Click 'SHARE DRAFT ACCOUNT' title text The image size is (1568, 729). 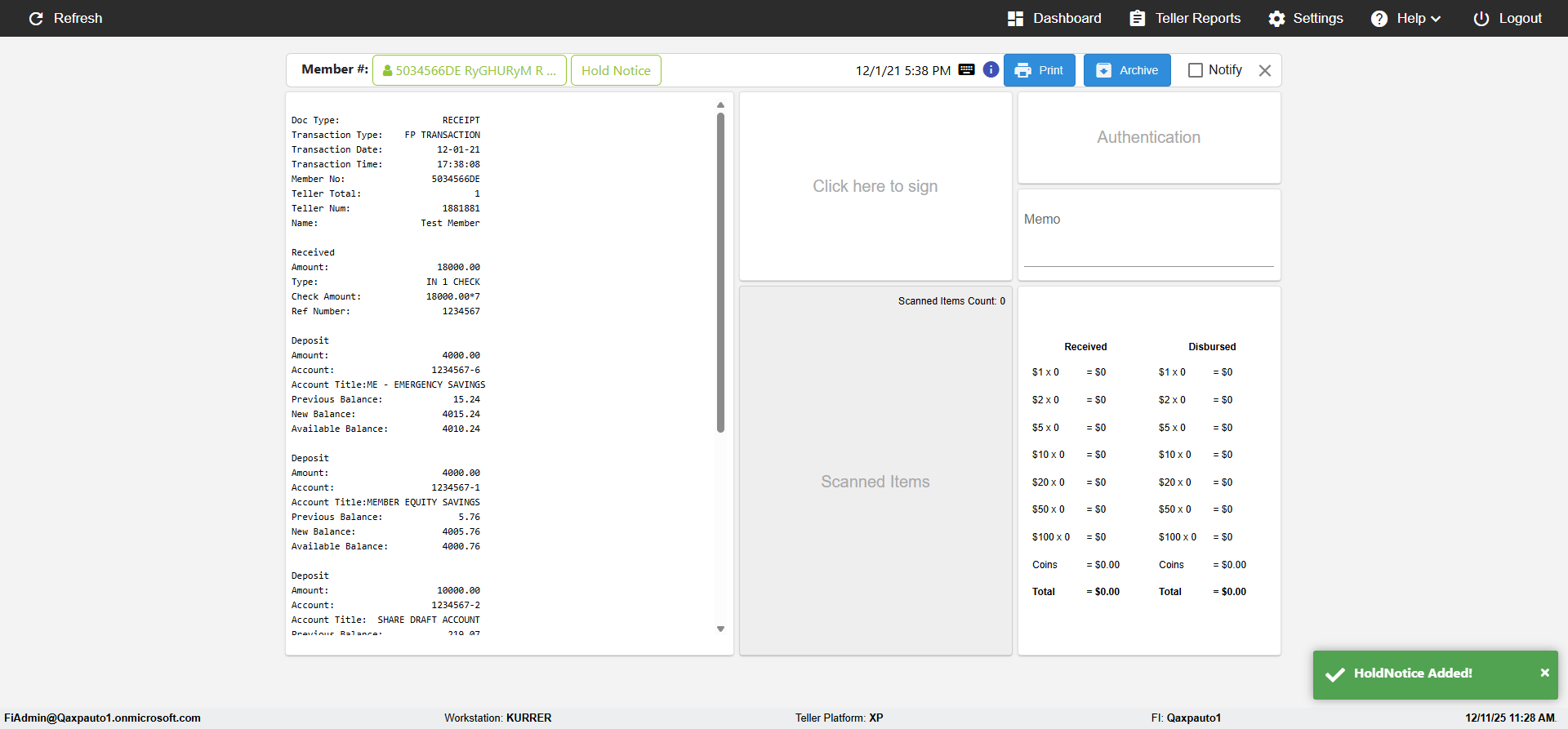click(429, 620)
